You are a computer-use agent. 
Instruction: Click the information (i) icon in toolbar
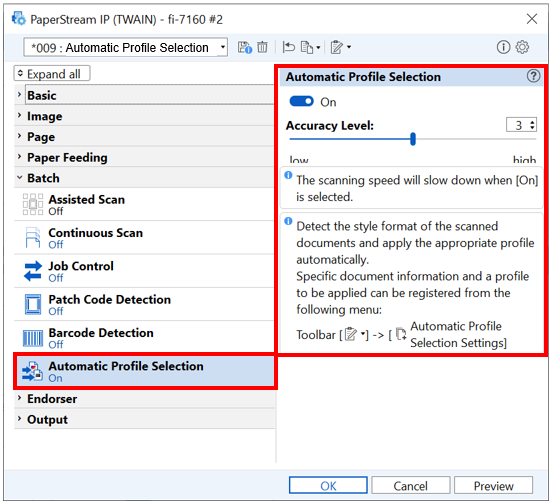(503, 47)
